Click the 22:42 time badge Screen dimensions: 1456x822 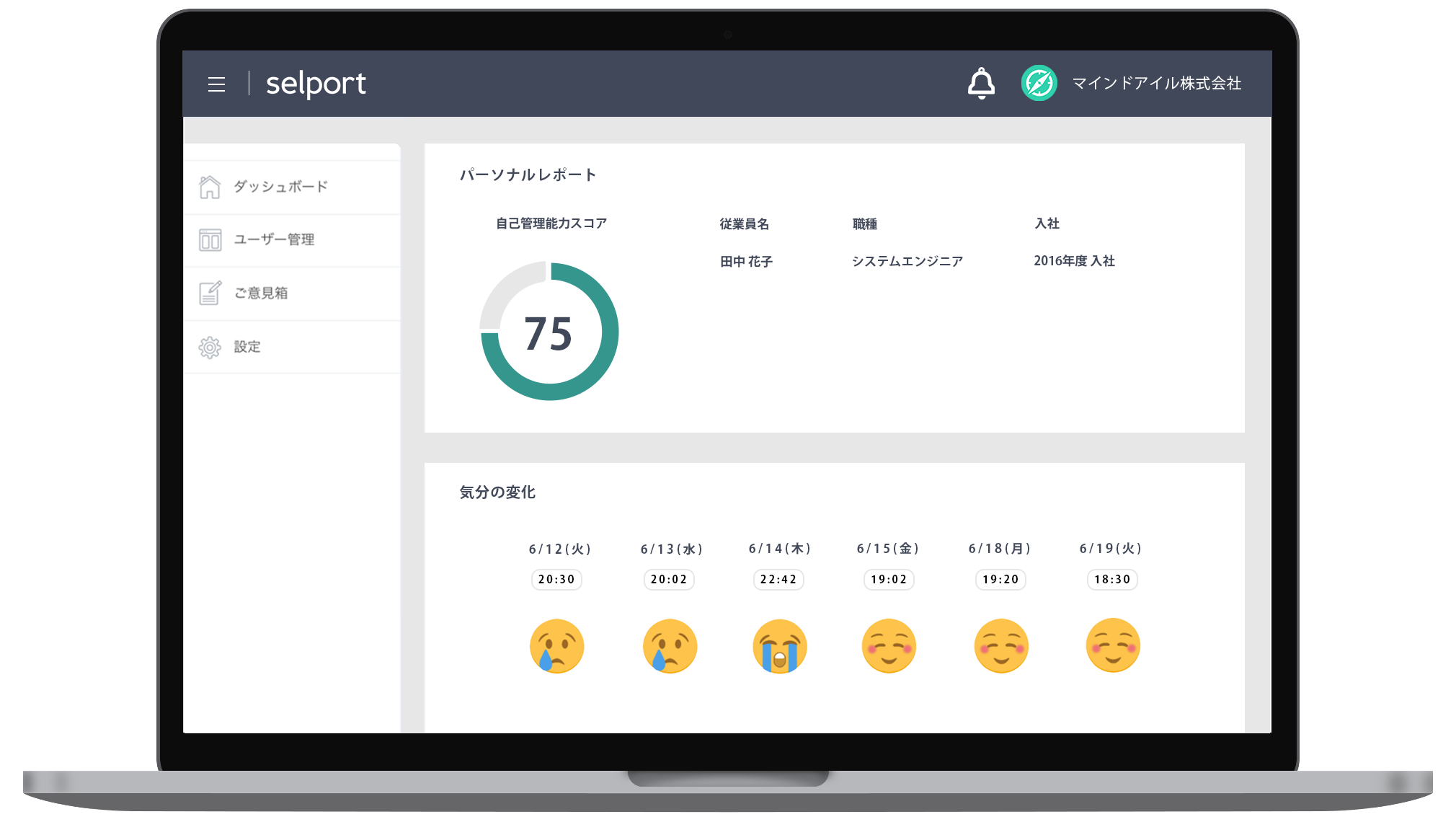tap(778, 579)
